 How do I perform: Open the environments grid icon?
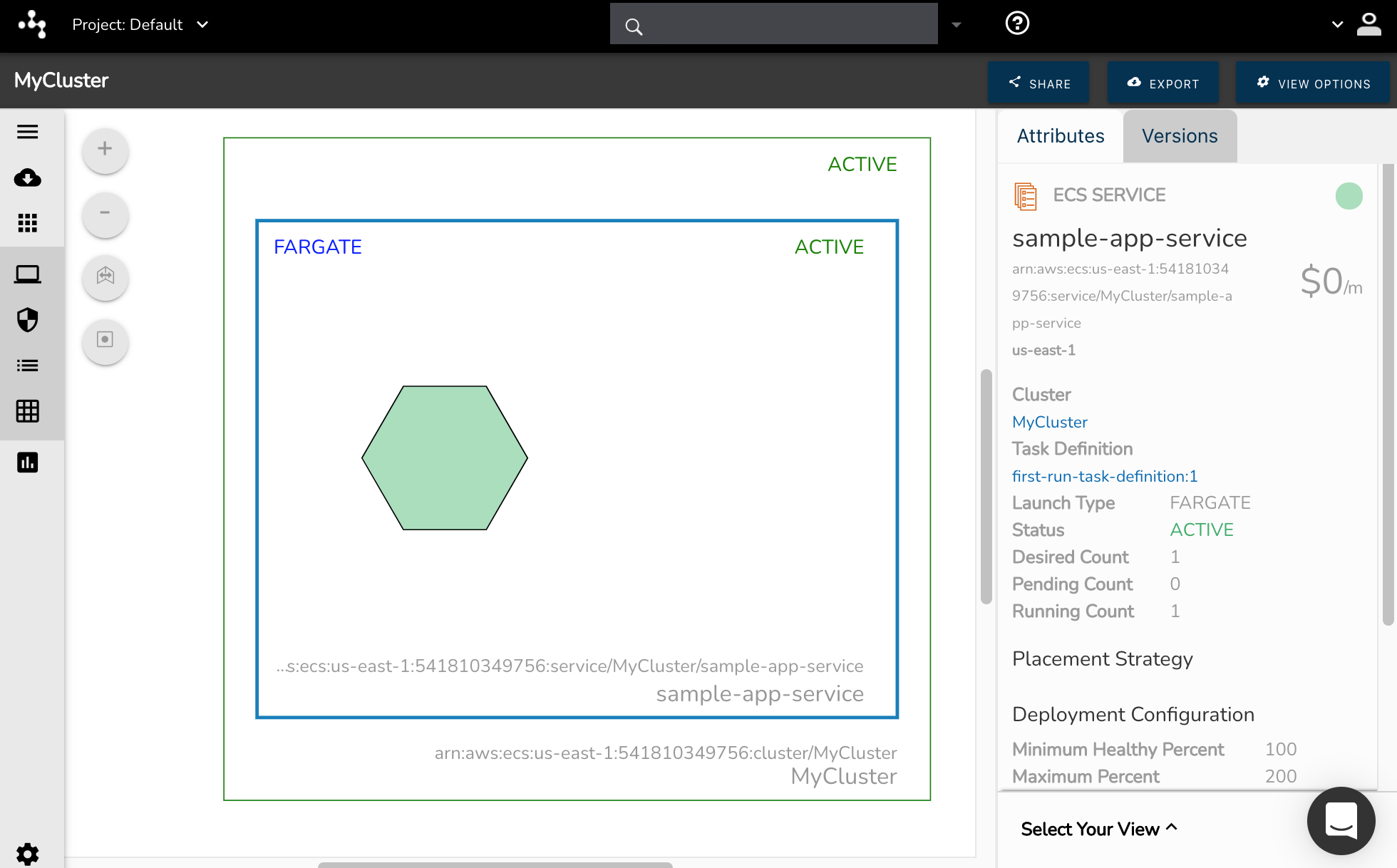tap(28, 223)
